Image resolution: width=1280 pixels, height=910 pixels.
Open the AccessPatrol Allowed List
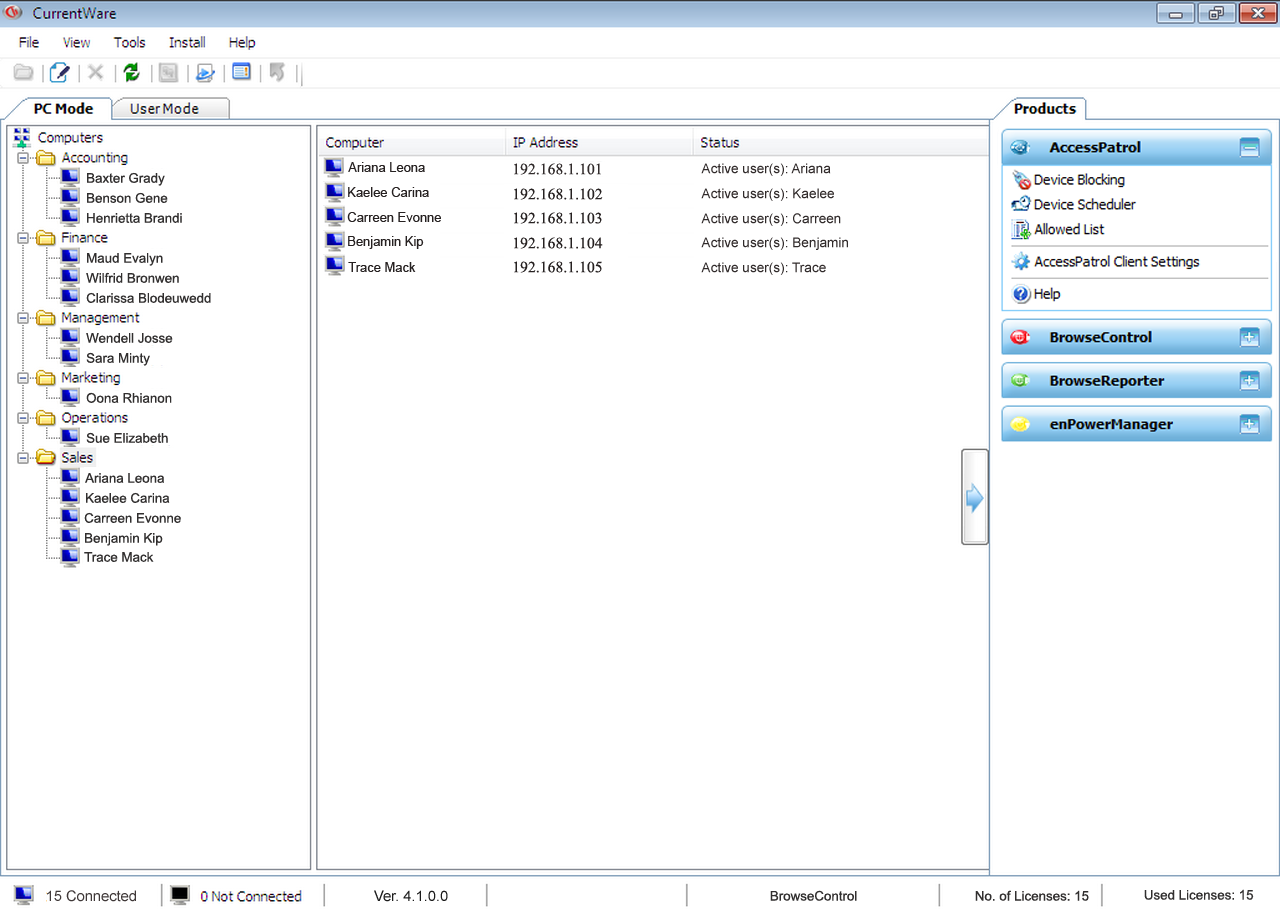click(1068, 230)
